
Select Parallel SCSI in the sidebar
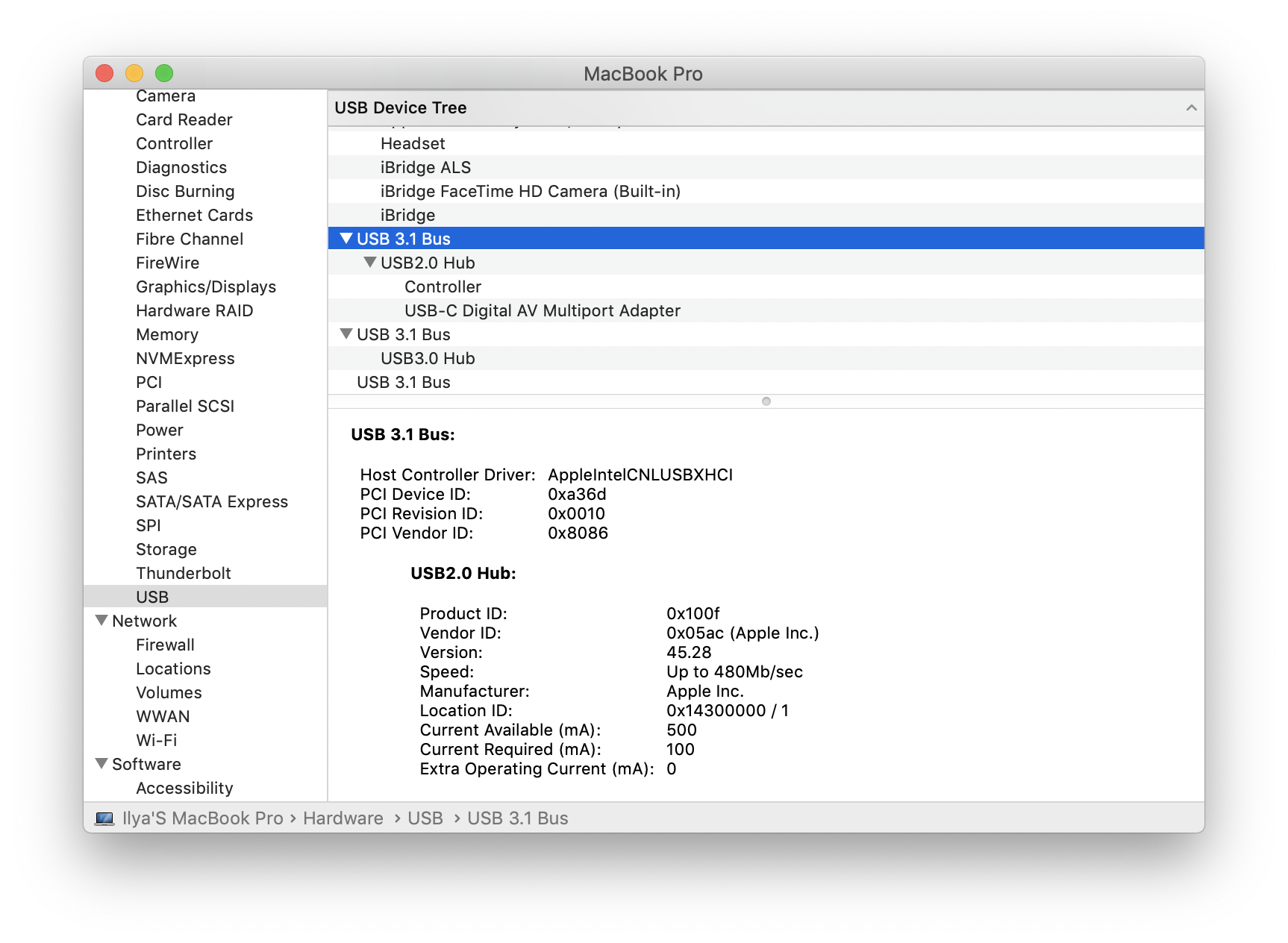tap(185, 406)
